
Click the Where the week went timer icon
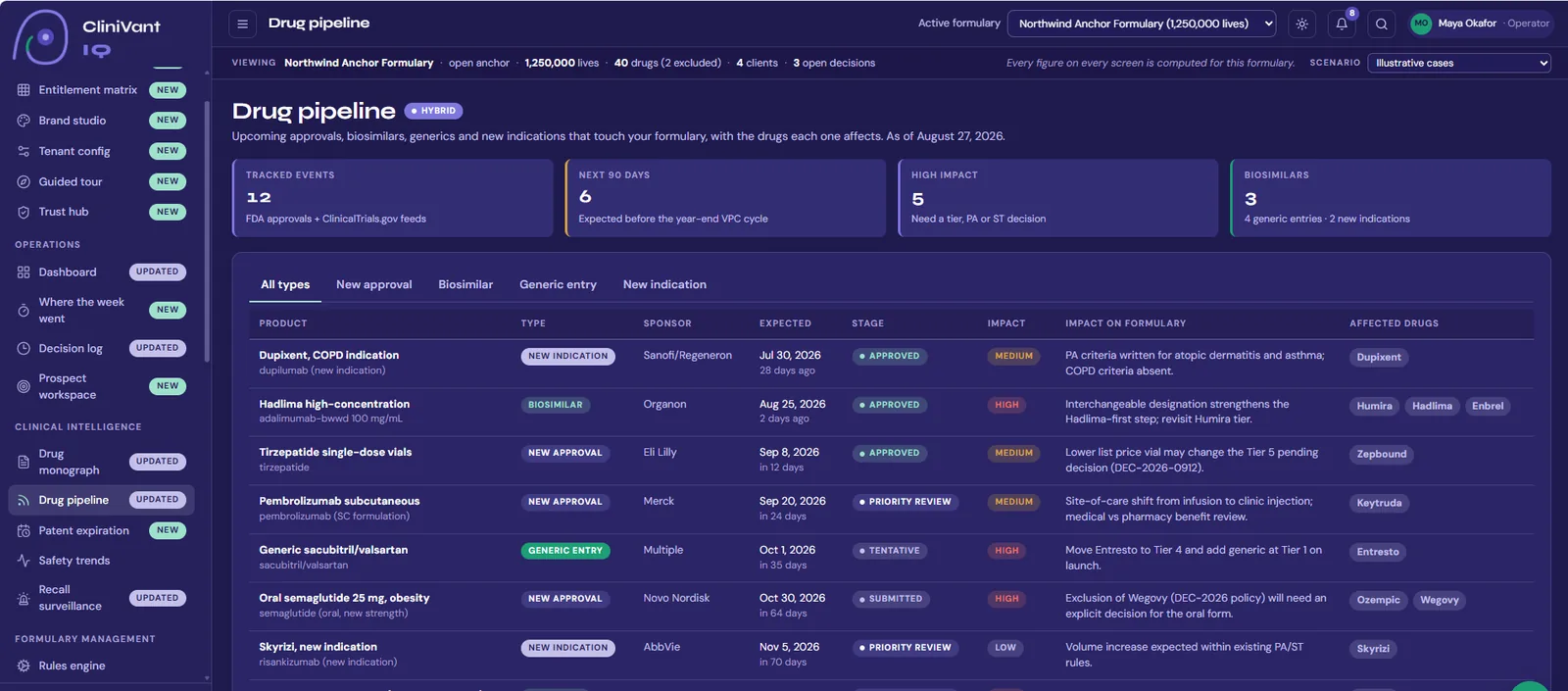(24, 310)
